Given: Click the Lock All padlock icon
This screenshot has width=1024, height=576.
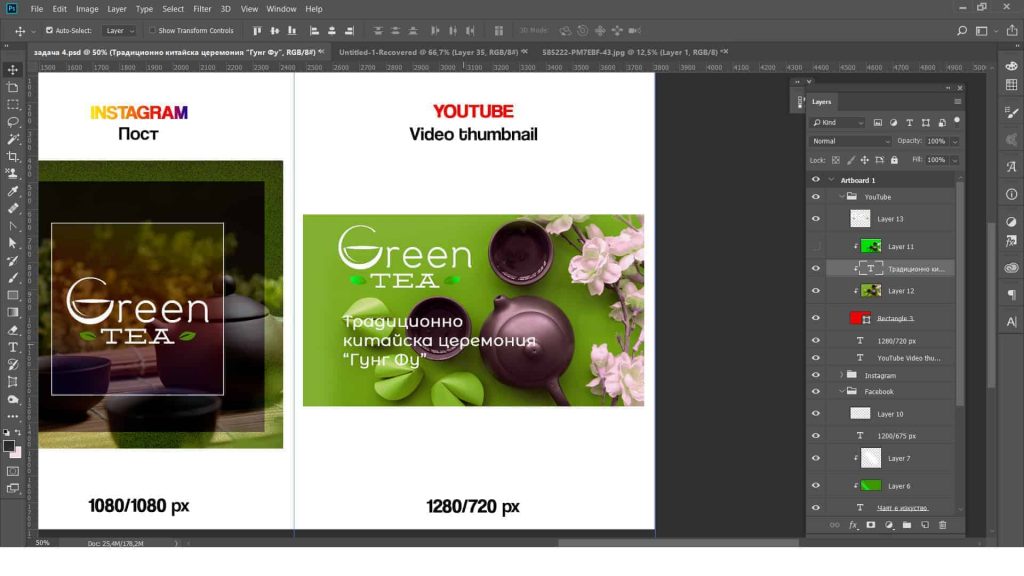Looking at the screenshot, I should pyautogui.click(x=894, y=160).
